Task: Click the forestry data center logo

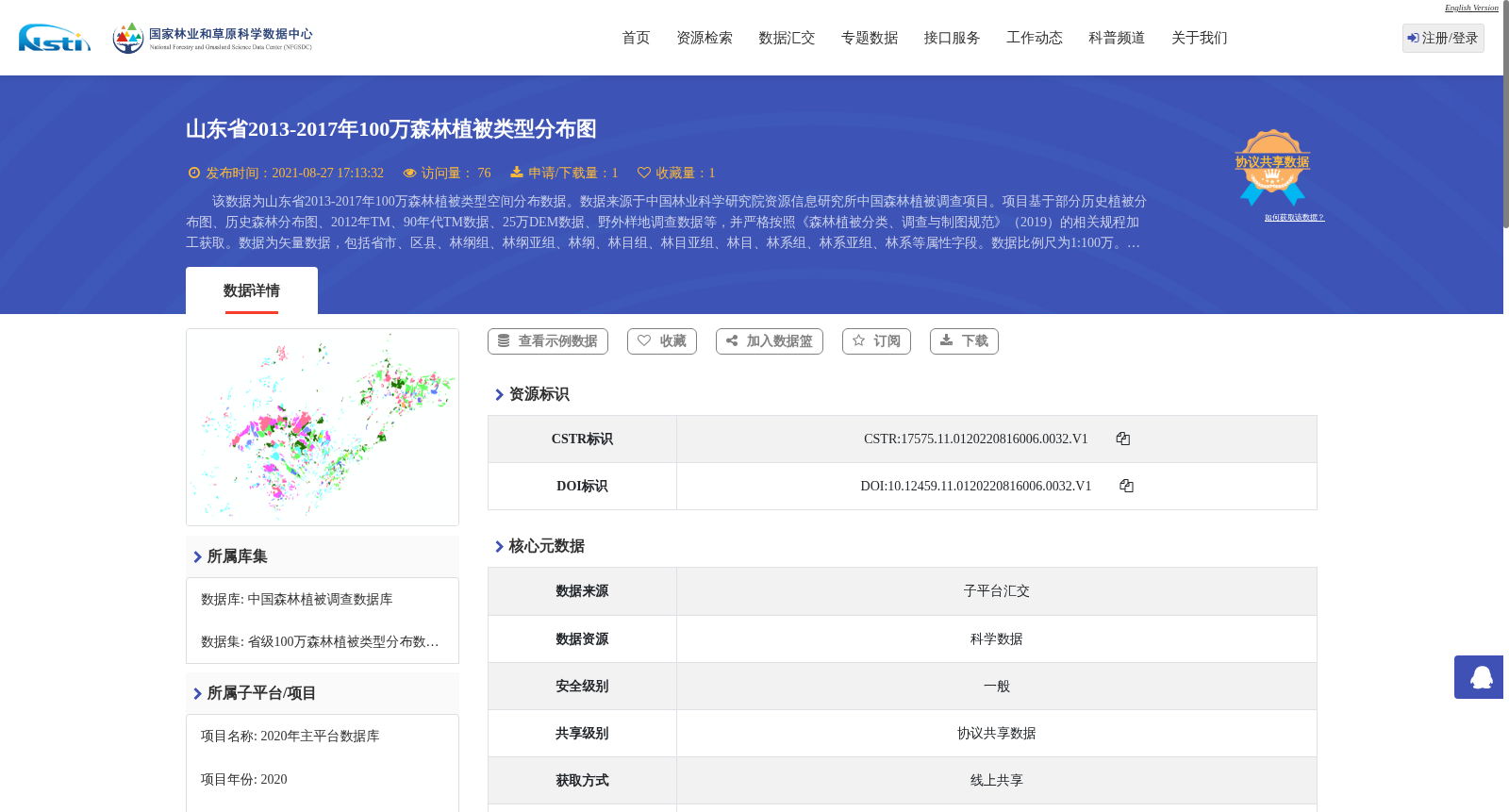Action: tap(212, 38)
